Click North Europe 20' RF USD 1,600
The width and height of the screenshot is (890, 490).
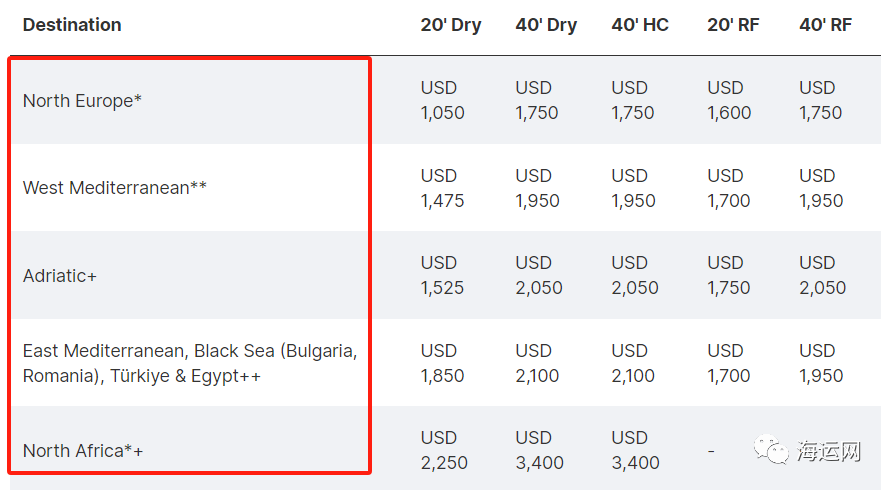pos(729,100)
